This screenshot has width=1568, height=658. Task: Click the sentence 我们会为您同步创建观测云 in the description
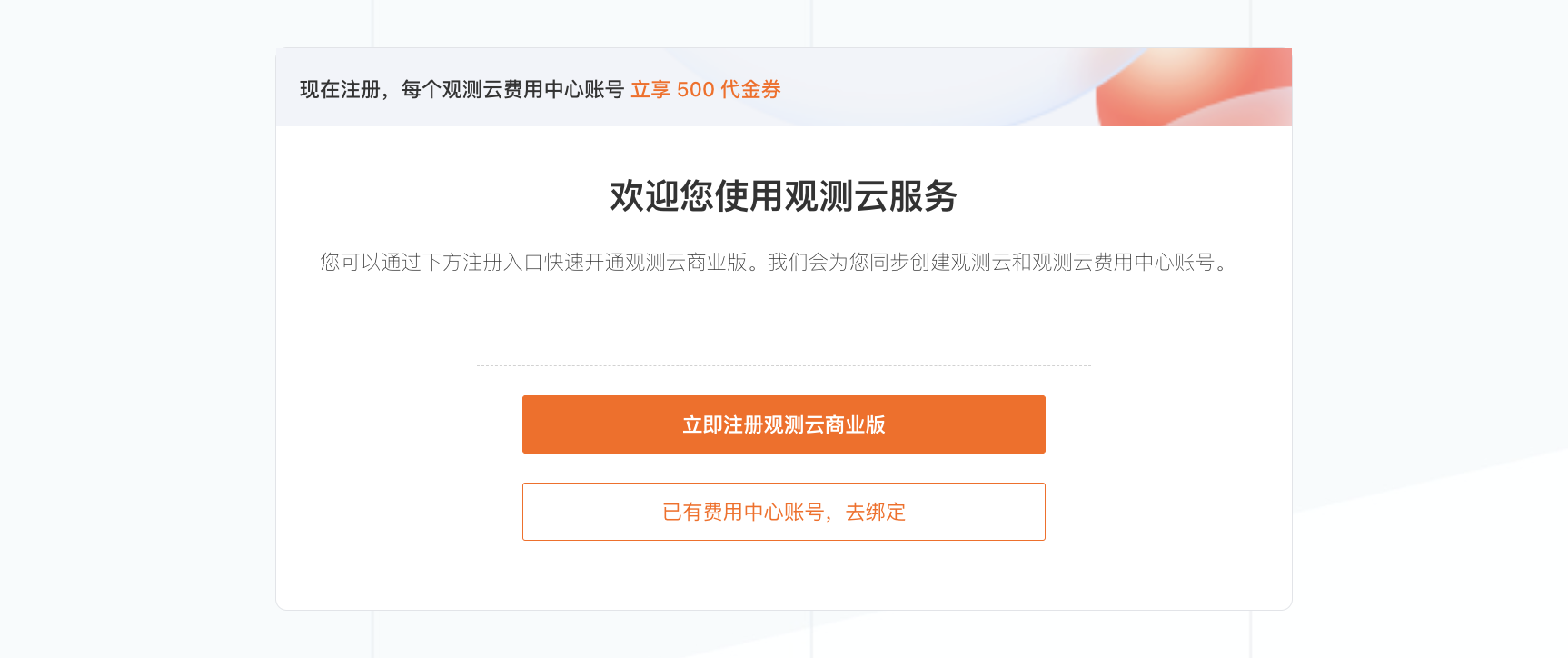(889, 263)
